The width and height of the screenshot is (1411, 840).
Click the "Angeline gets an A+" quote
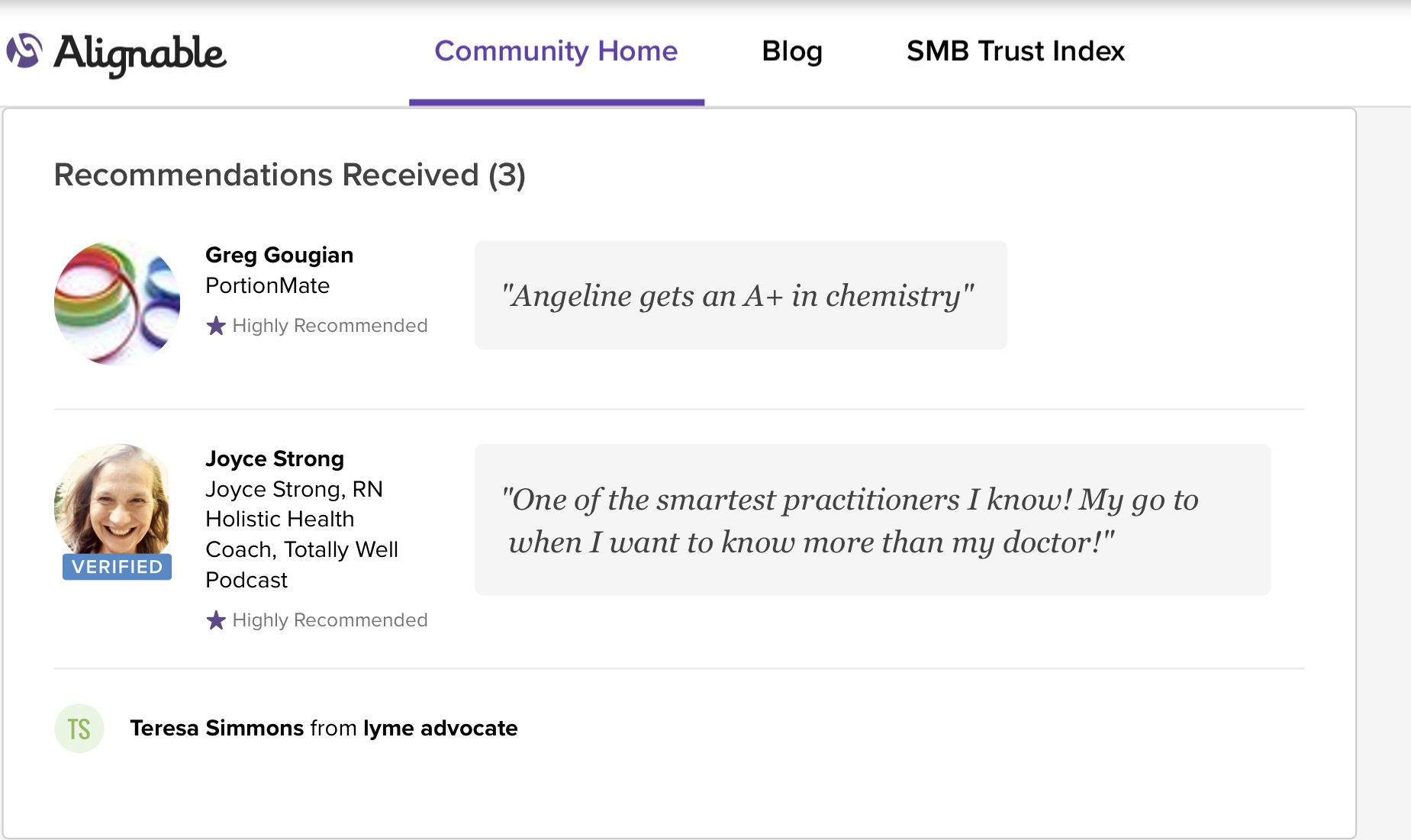739,295
